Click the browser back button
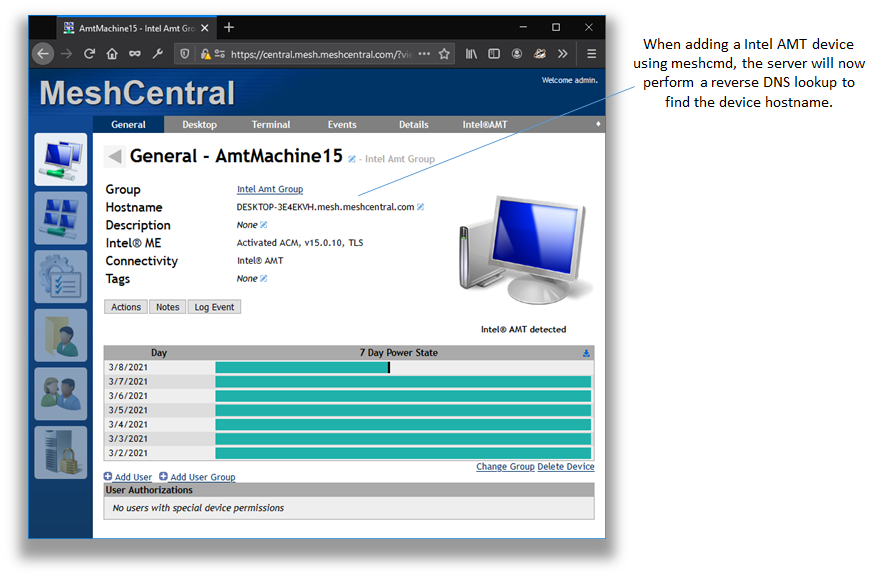 point(43,54)
